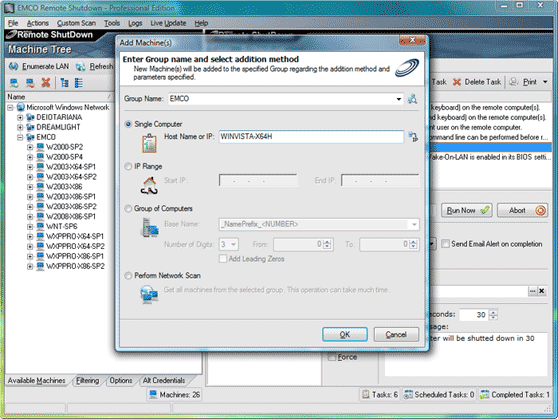Switch to the Available Machines tab
Viewport: 558px width, 419px height.
pos(37,381)
